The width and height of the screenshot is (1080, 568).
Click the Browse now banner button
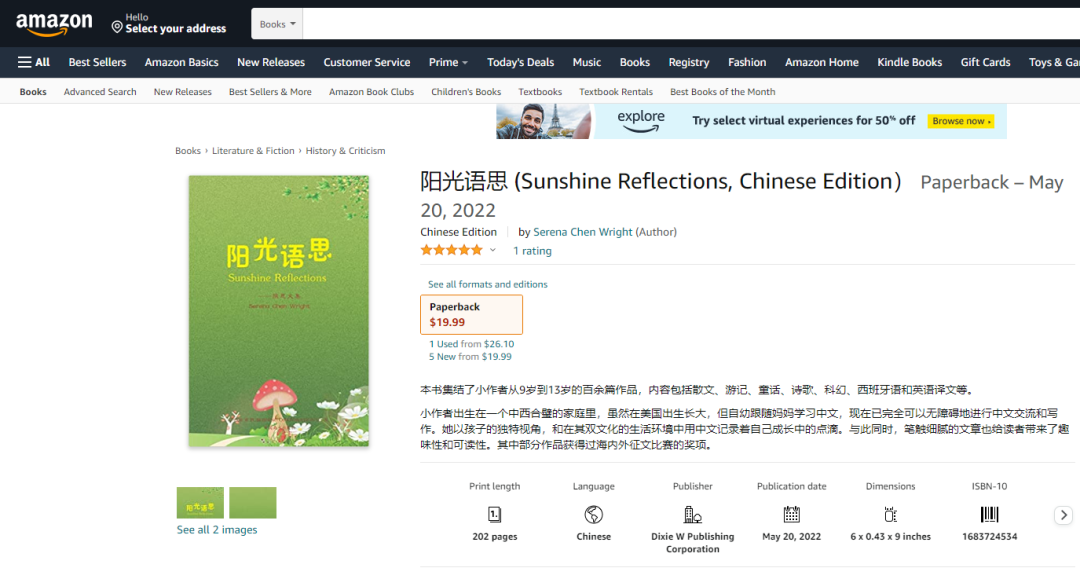pyautogui.click(x=960, y=120)
